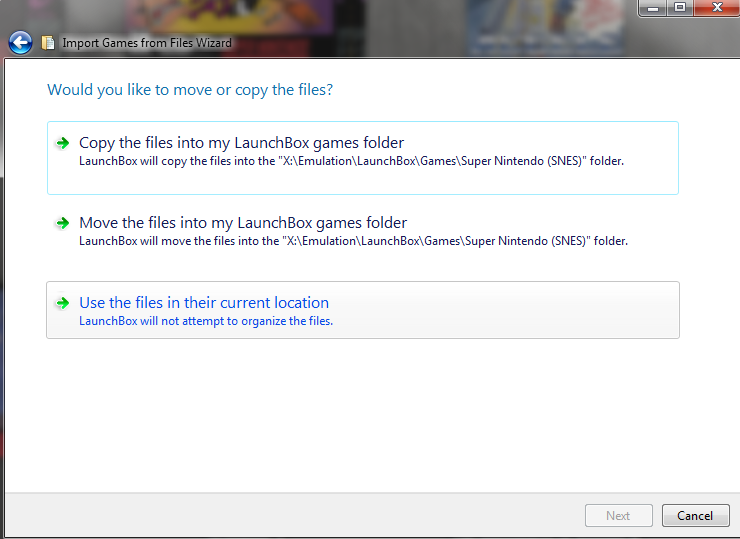Choose Use the files in their current location
740x539 pixels.
point(363,310)
